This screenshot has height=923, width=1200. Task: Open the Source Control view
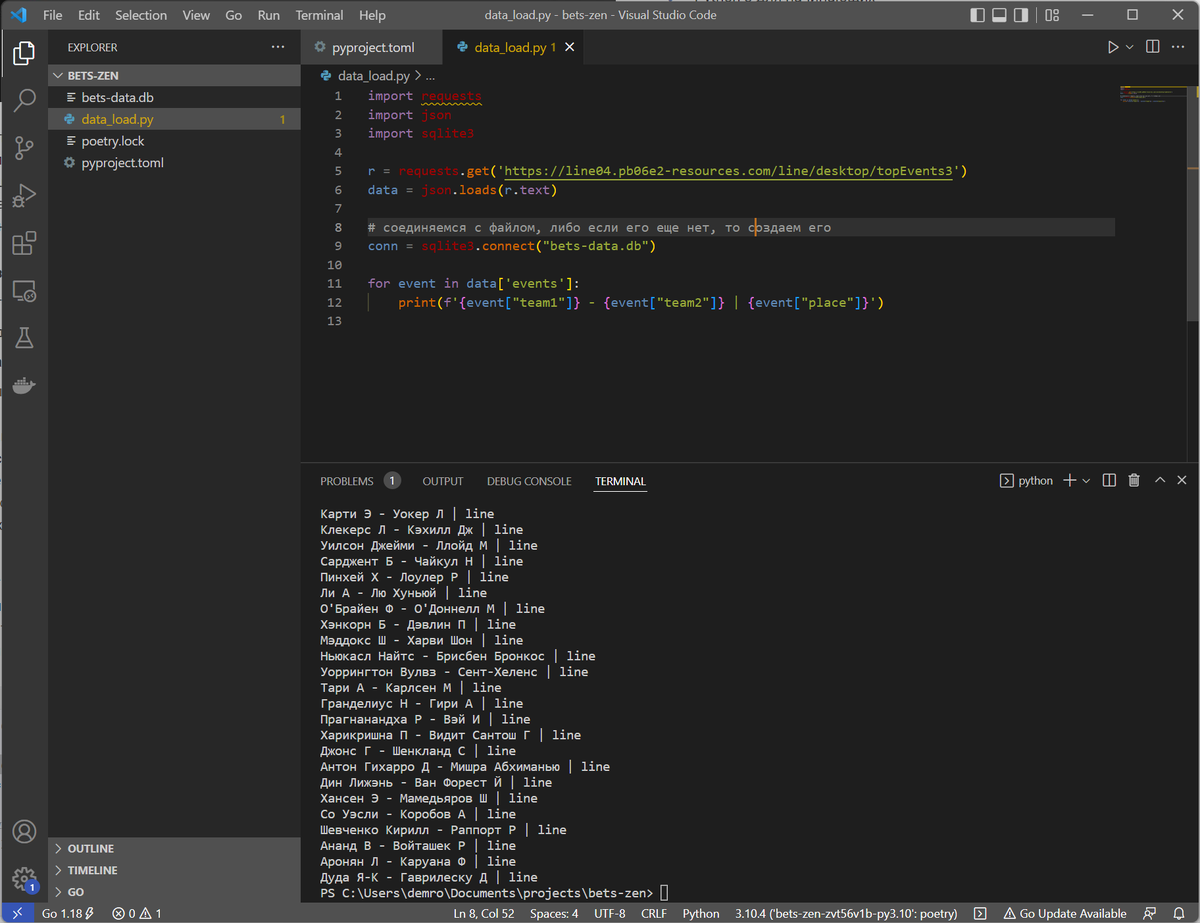[x=24, y=148]
